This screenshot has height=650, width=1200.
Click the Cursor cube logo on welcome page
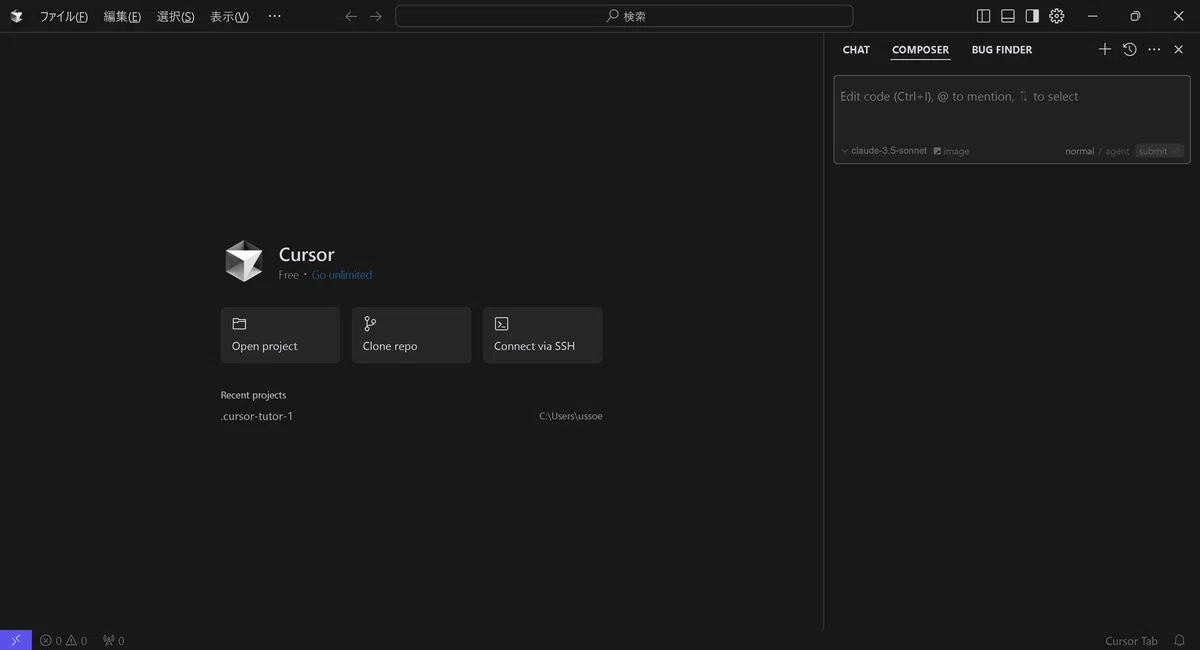(244, 262)
